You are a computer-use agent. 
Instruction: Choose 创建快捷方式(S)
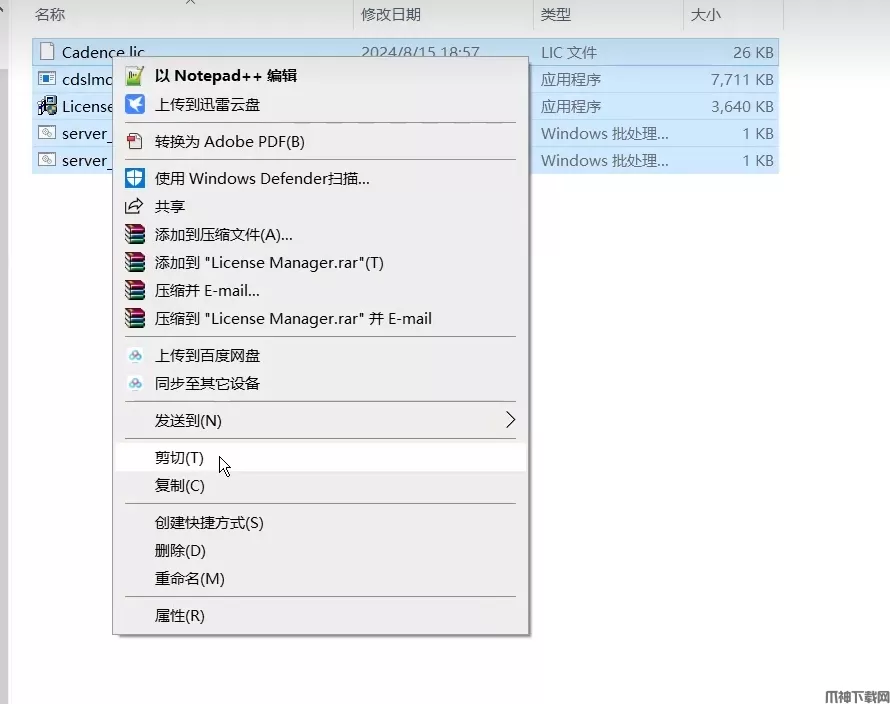(x=320, y=523)
